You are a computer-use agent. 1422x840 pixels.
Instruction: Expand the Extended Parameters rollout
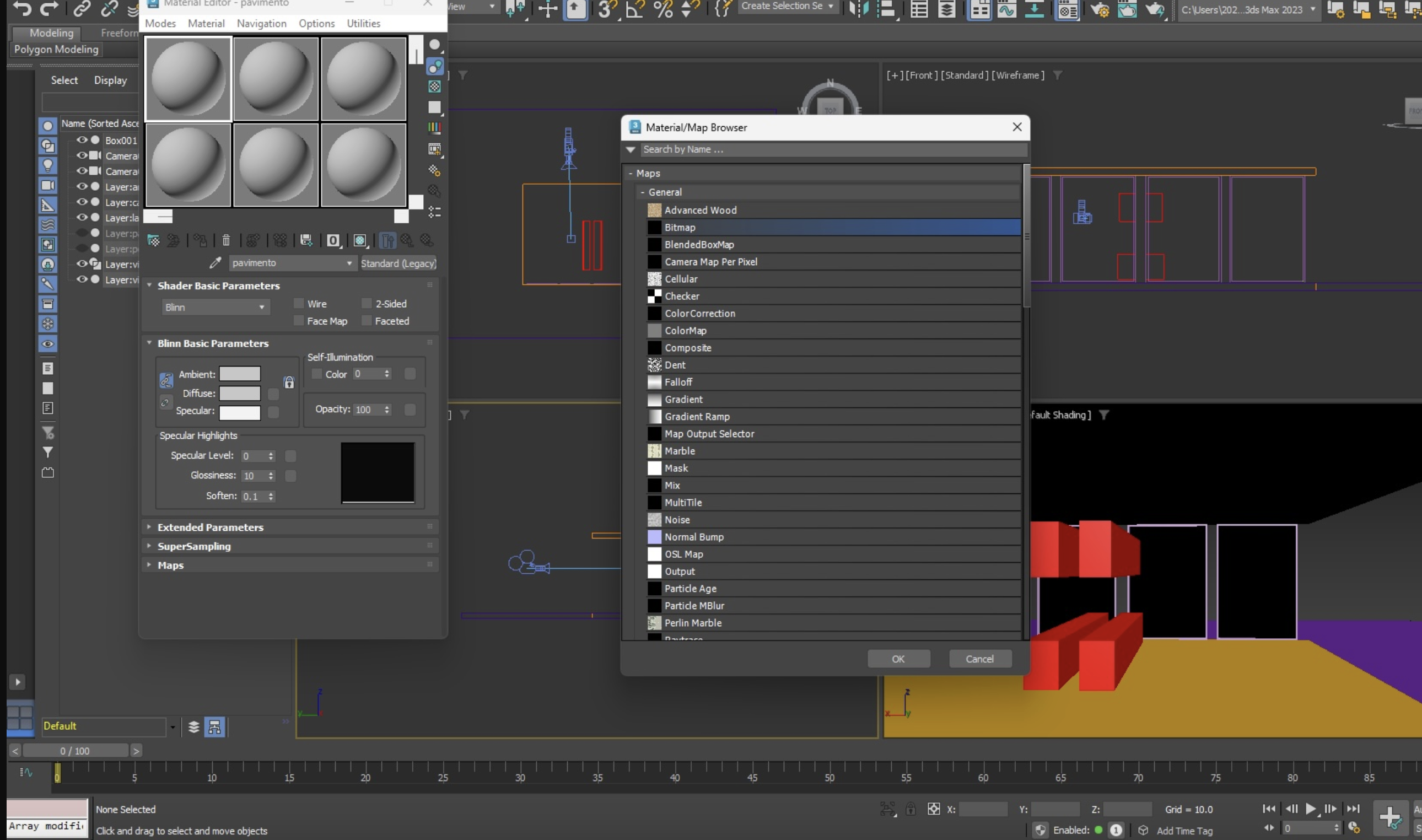coord(210,527)
